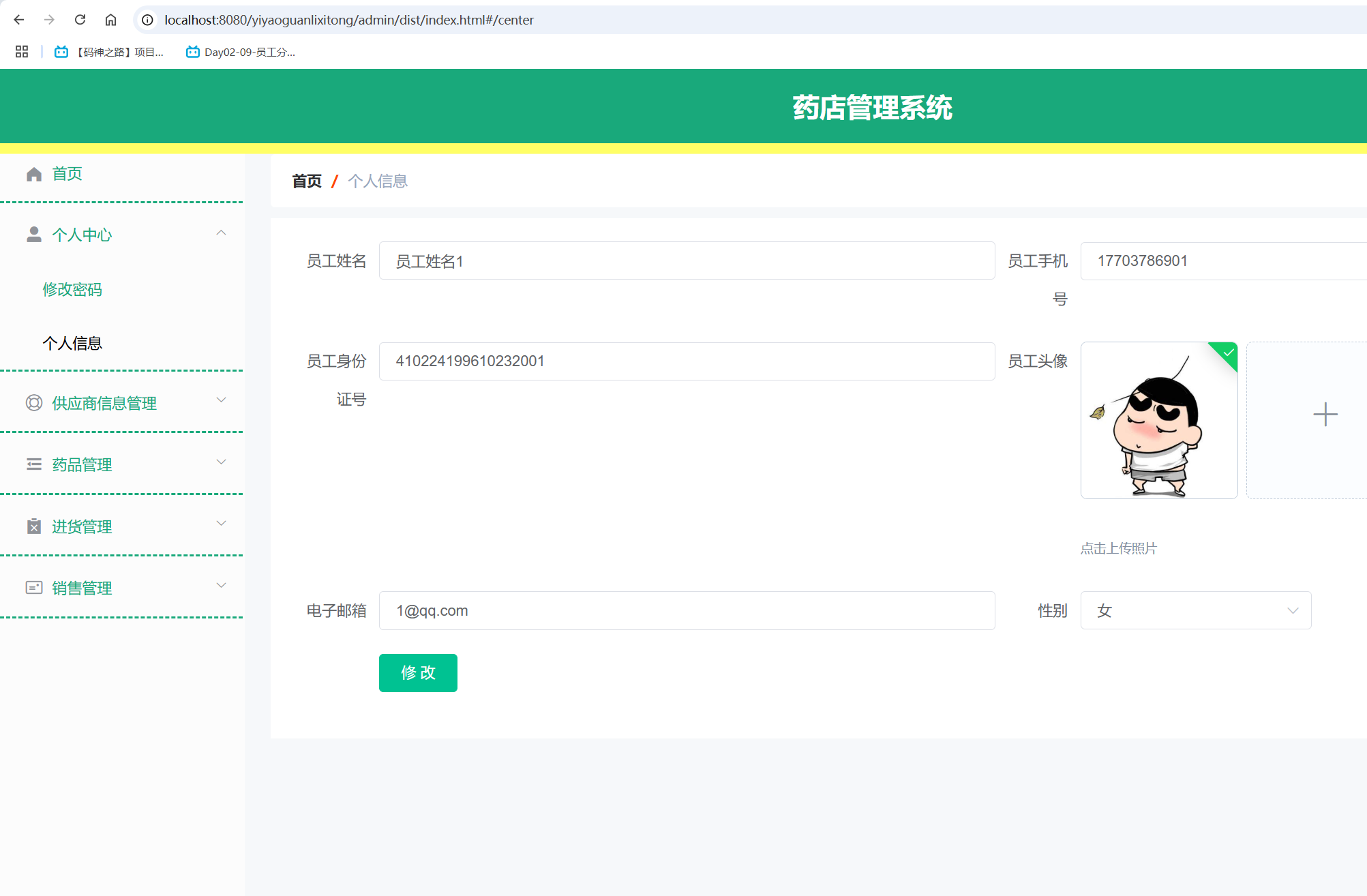Click the card icon beside 销售管理

point(34,587)
